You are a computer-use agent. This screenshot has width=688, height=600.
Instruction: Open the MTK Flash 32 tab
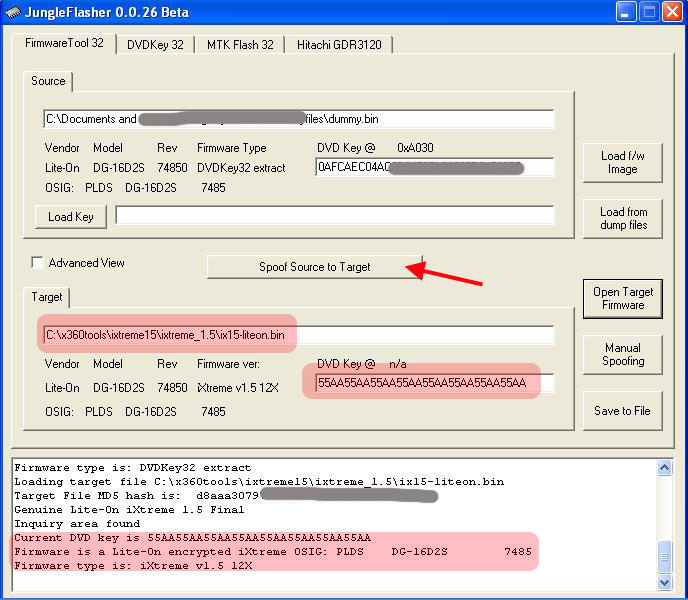point(240,45)
